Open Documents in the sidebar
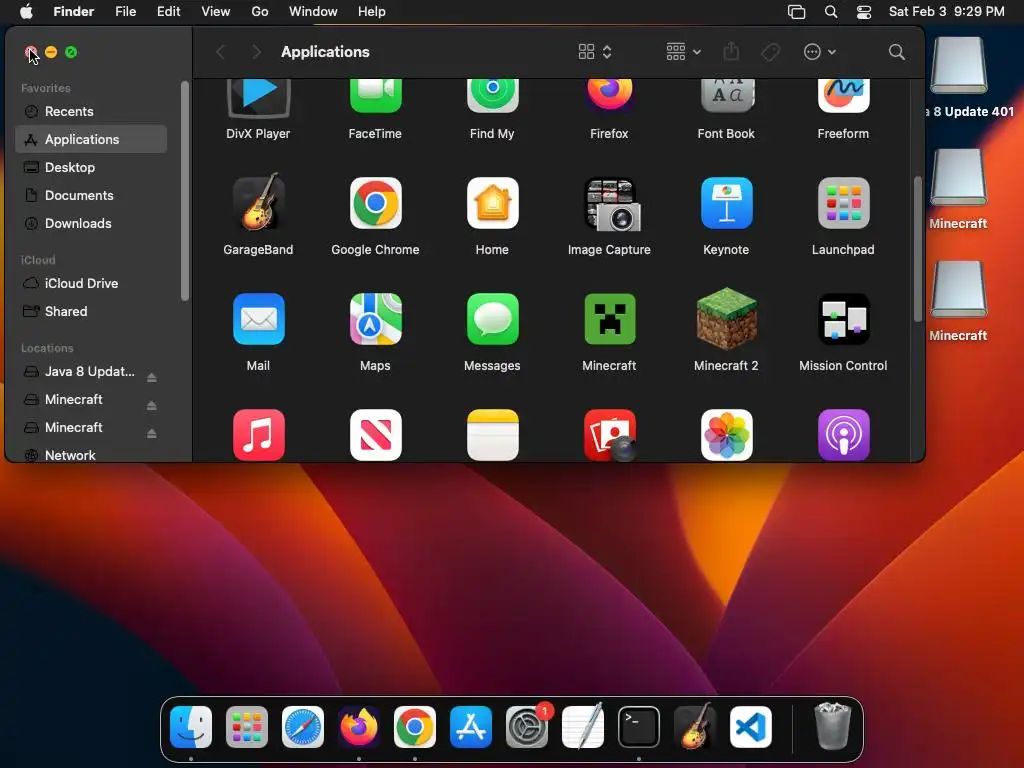1024x768 pixels. click(91, 195)
